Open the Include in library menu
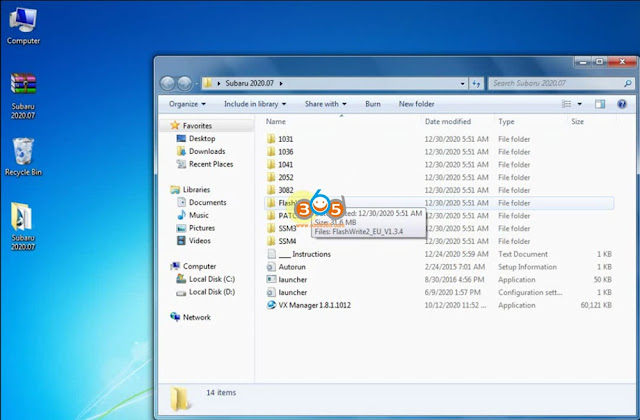The width and height of the screenshot is (640, 420). point(255,104)
